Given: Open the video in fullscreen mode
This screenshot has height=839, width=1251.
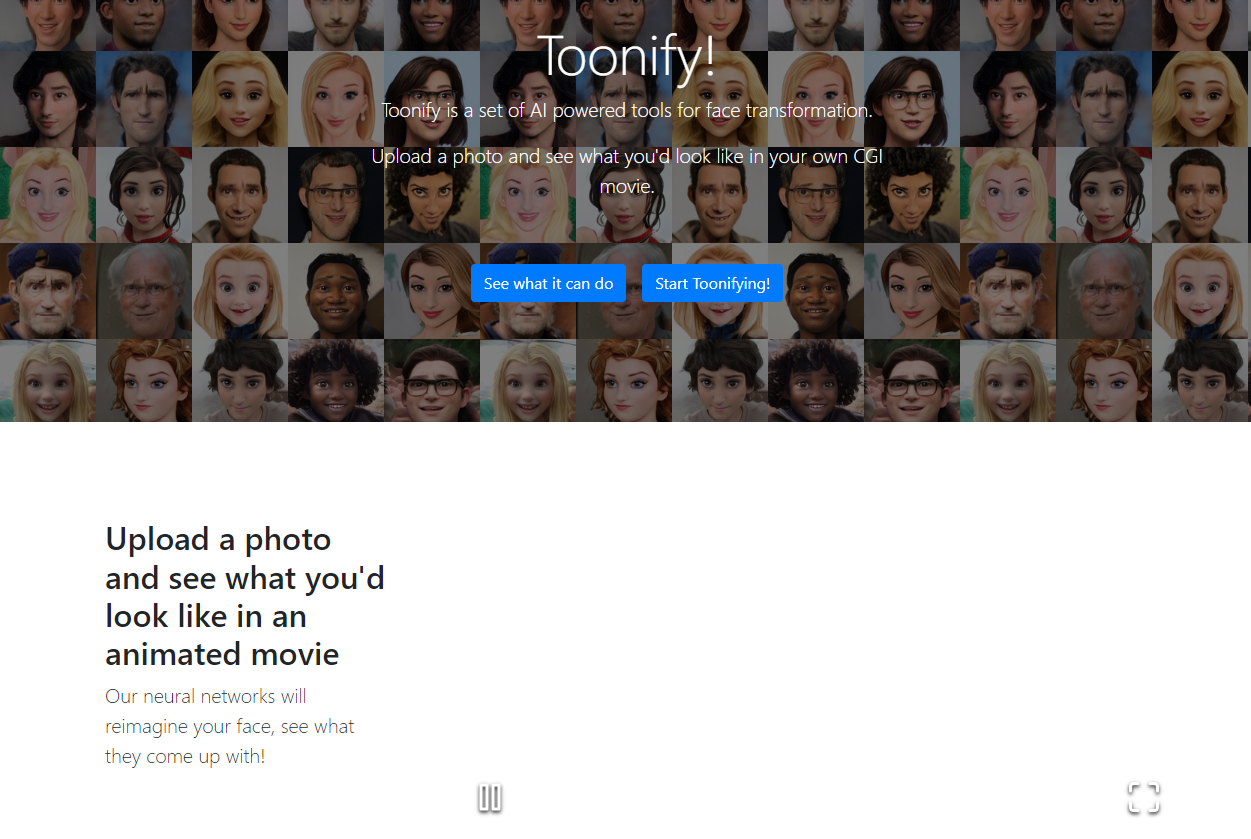Looking at the screenshot, I should [x=1144, y=798].
